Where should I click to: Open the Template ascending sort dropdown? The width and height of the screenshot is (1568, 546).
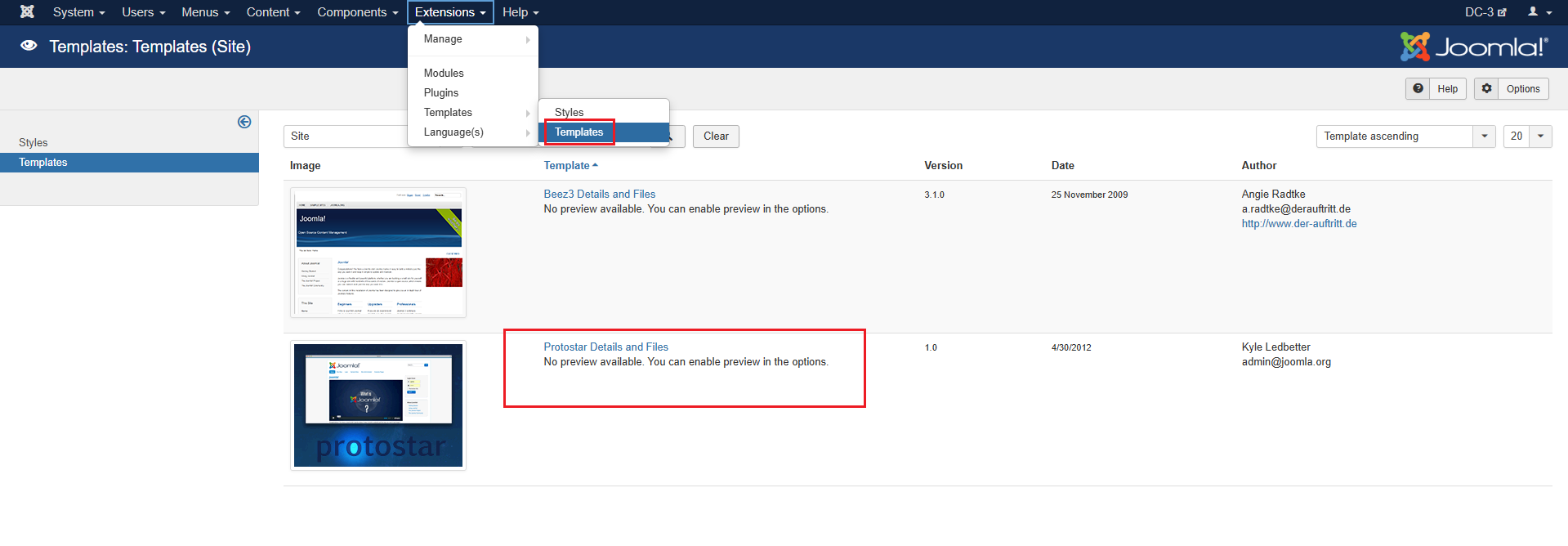pyautogui.click(x=1405, y=136)
